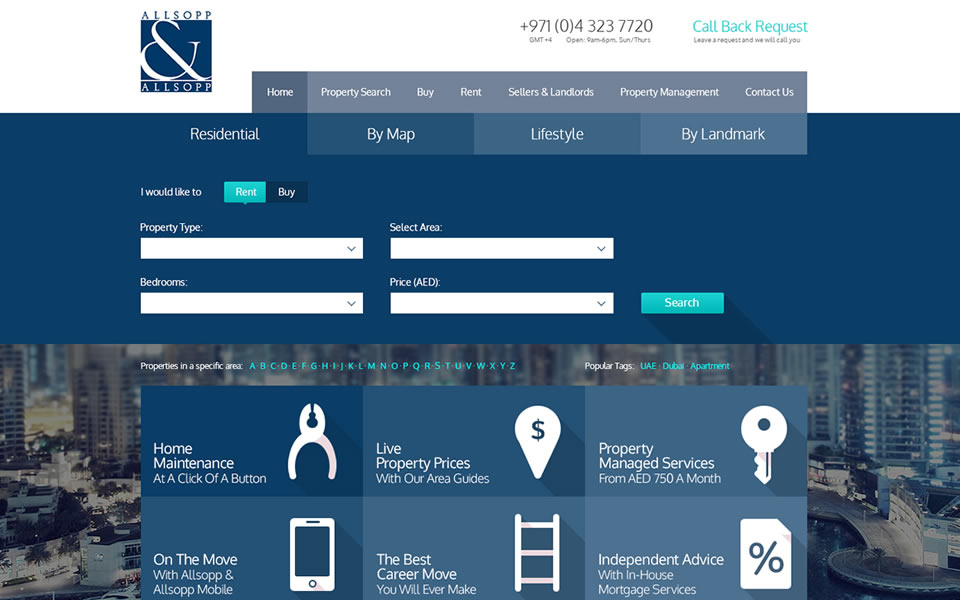Viewport: 960px width, 600px height.
Task: Go to Contact Us in navigation
Action: [769, 92]
